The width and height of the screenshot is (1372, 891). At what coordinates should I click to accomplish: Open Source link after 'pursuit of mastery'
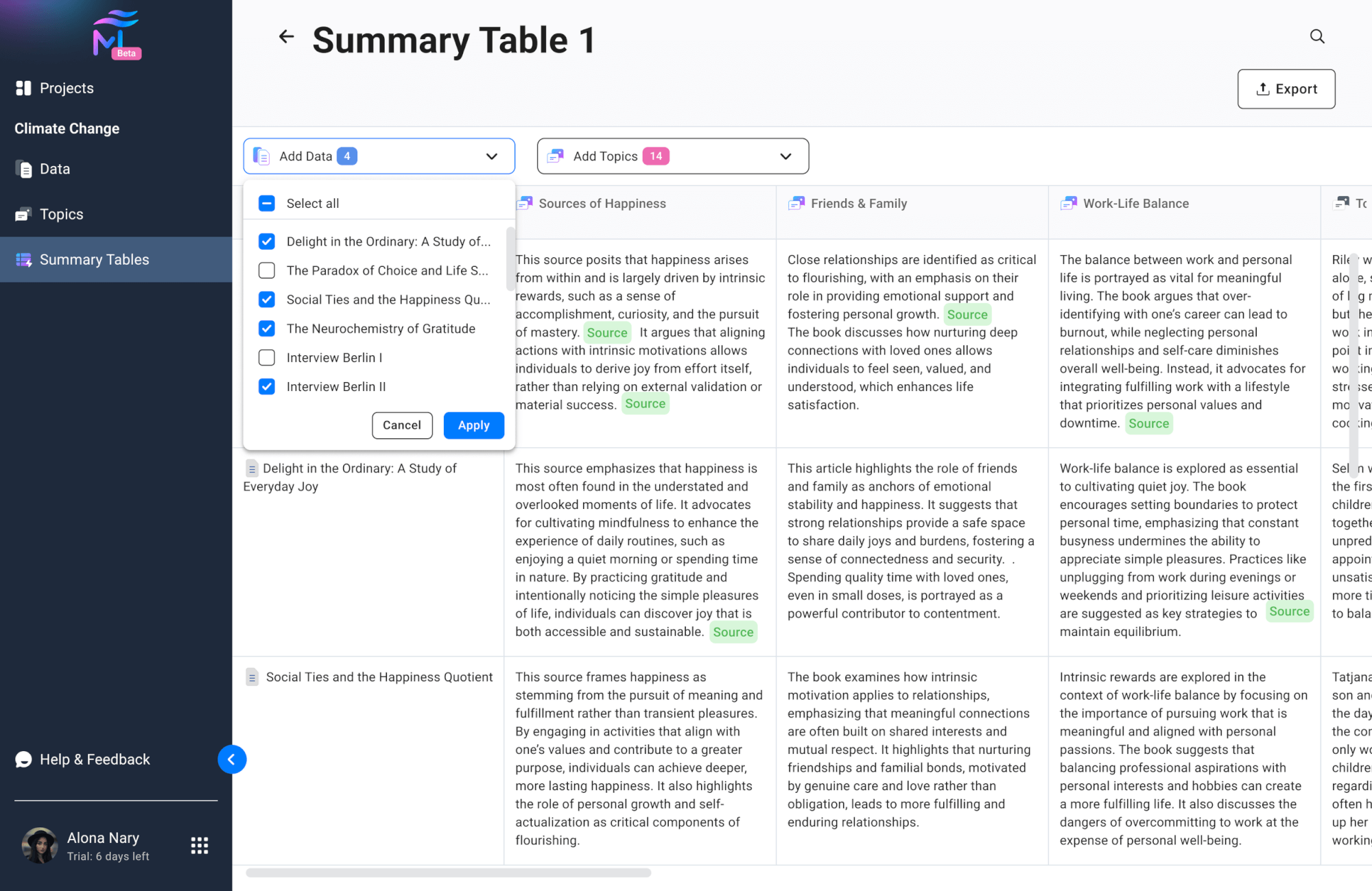[607, 333]
